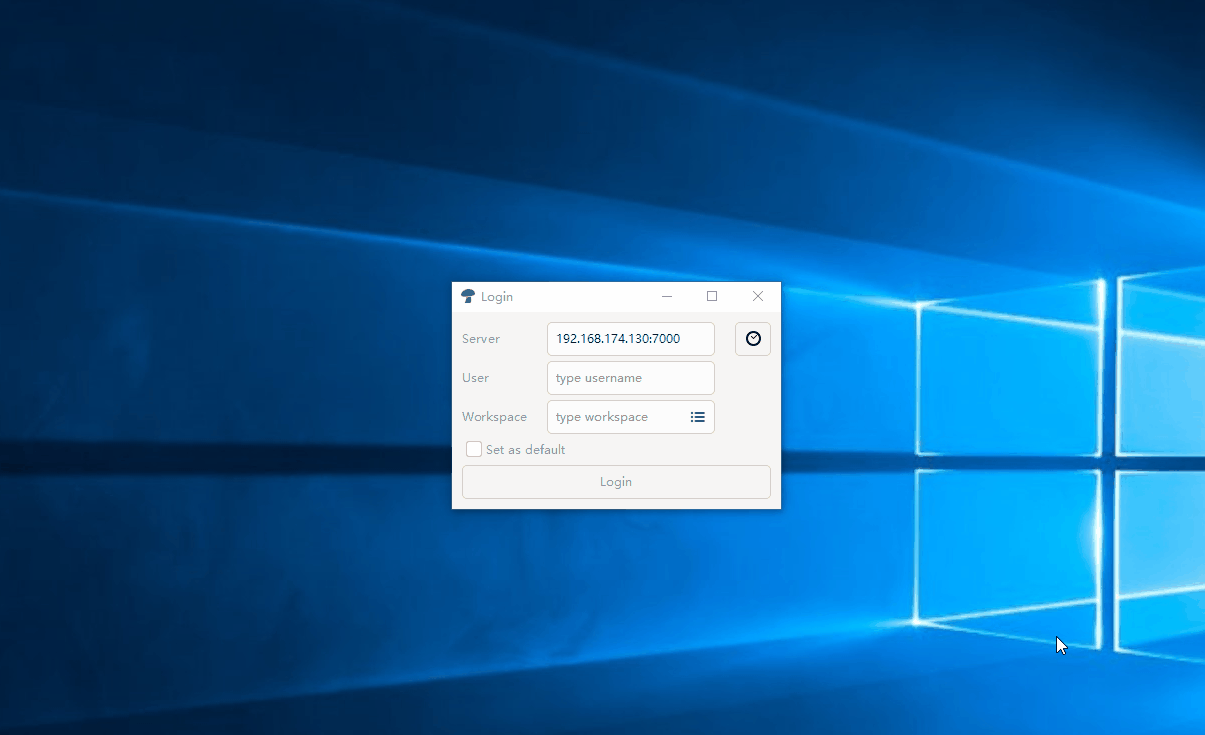Image resolution: width=1205 pixels, height=735 pixels.
Task: Close the Login dialog
Action: 757,296
